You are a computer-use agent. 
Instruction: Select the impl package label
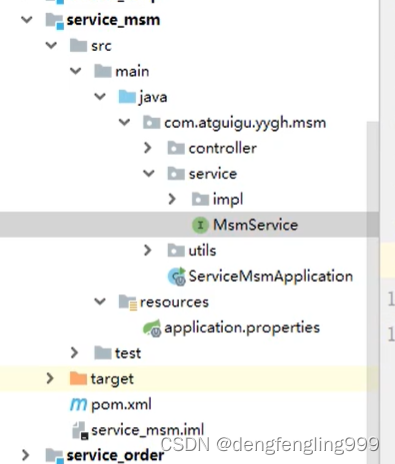pyautogui.click(x=228, y=200)
